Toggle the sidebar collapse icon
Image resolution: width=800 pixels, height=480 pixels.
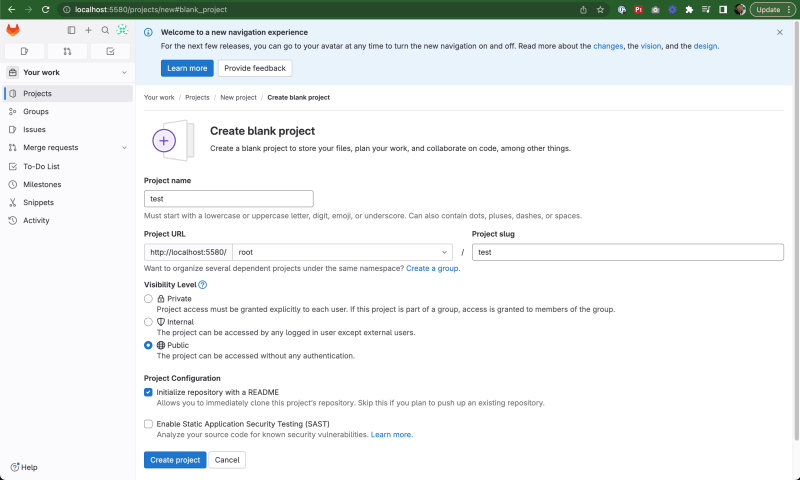(71, 30)
